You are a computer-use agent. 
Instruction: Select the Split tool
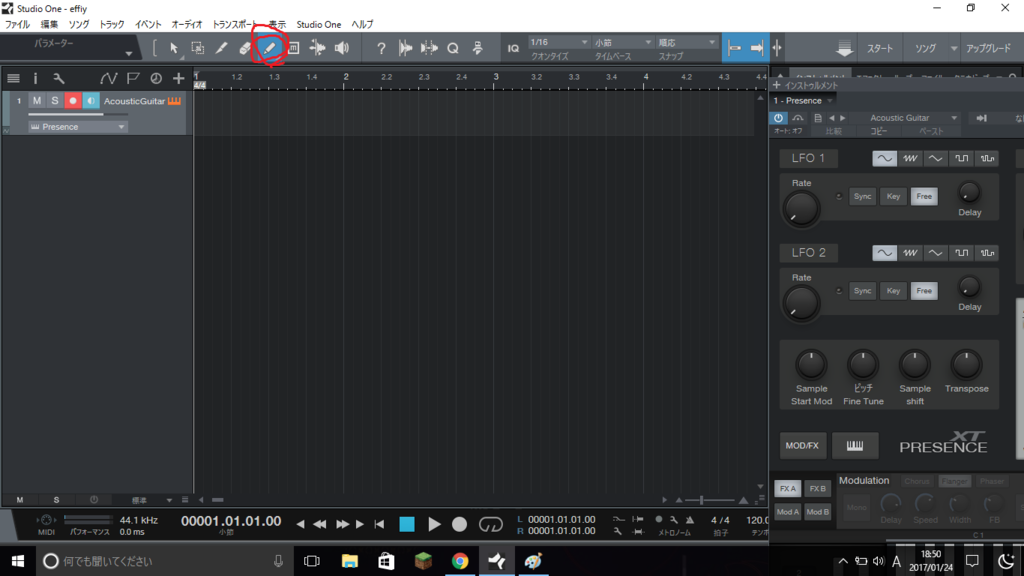coord(221,48)
